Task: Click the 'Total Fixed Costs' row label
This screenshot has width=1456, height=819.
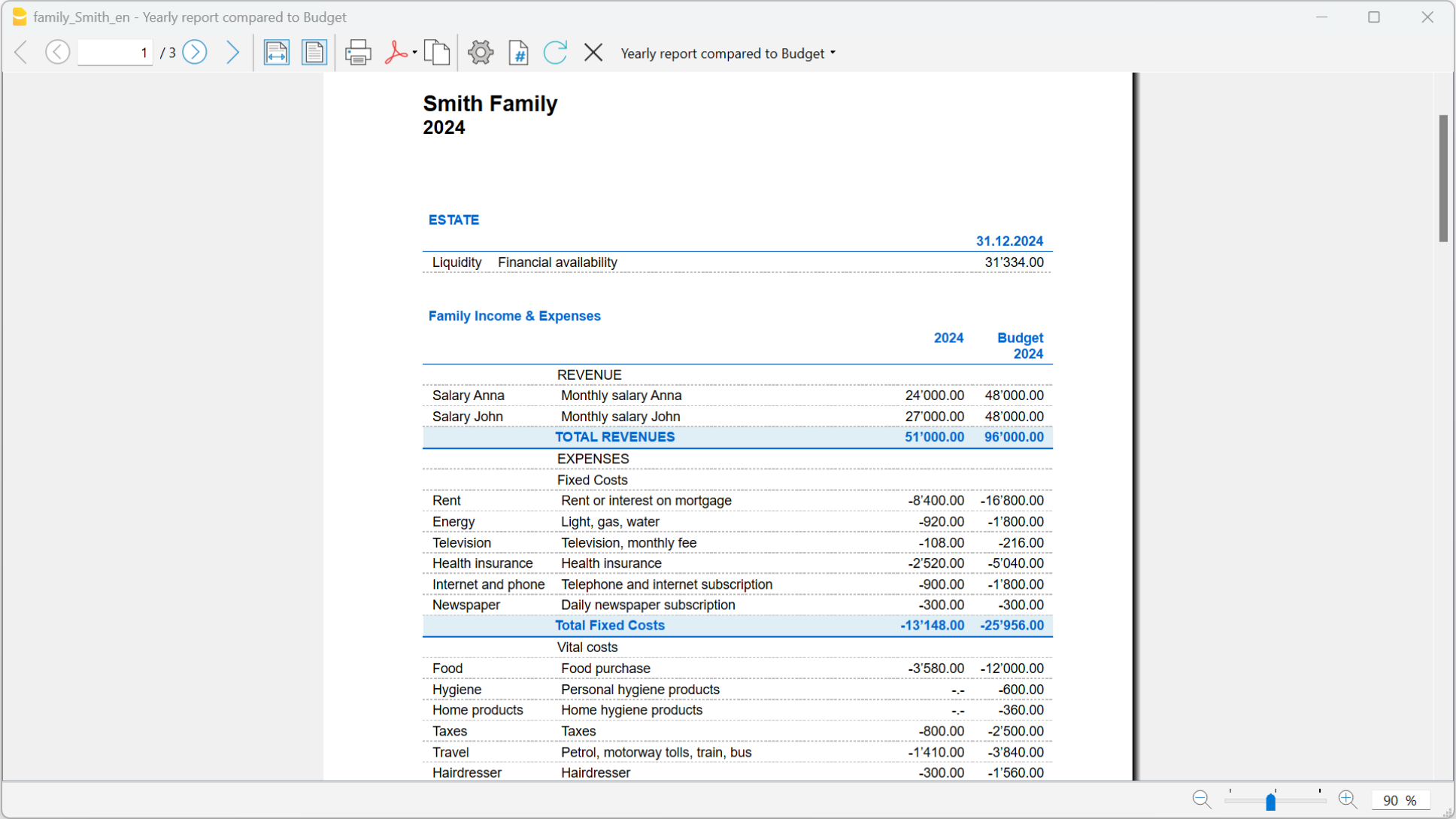Action: pyautogui.click(x=610, y=625)
